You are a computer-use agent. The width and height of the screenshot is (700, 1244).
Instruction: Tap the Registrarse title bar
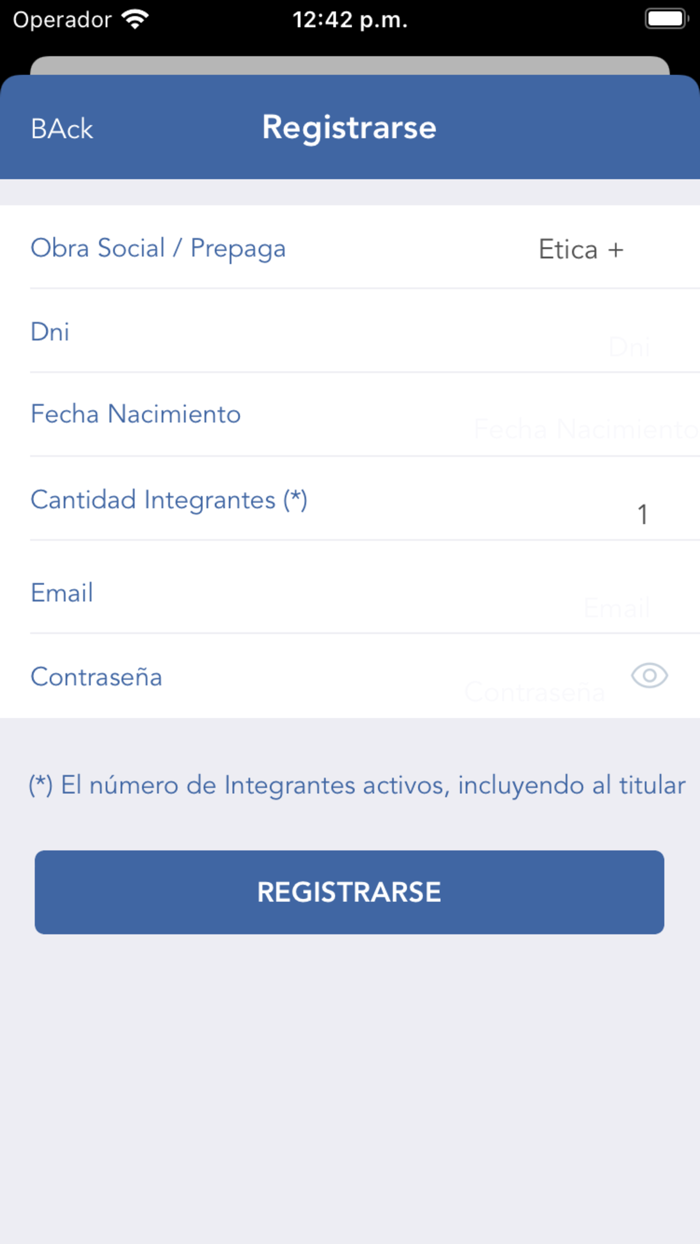click(x=349, y=128)
